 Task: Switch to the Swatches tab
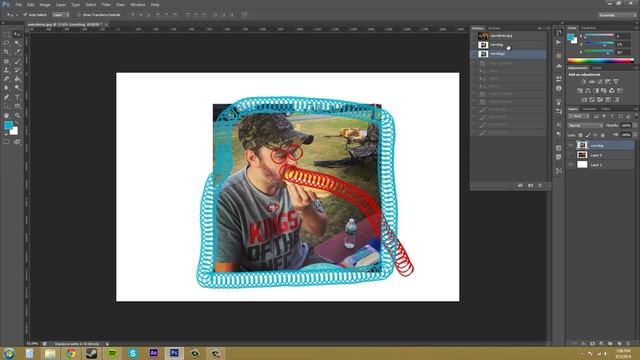click(588, 28)
